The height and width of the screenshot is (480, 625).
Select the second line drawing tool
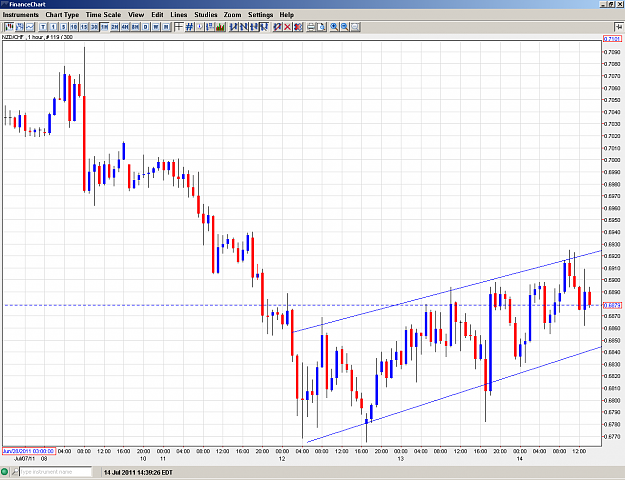click(x=244, y=27)
